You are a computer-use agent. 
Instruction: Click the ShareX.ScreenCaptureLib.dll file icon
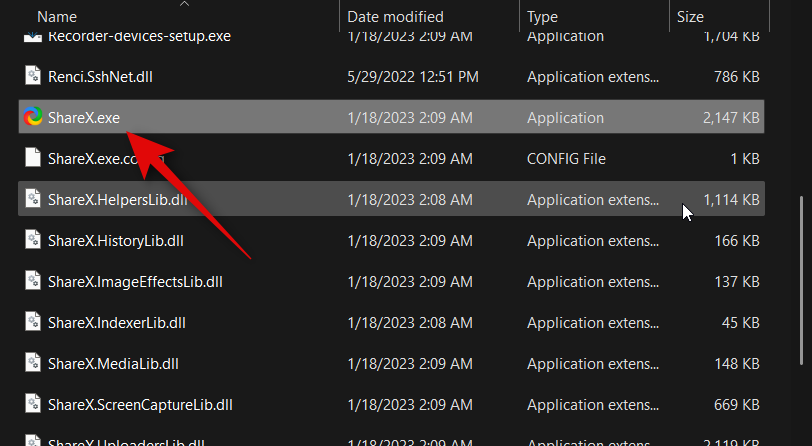pyautogui.click(x=33, y=404)
